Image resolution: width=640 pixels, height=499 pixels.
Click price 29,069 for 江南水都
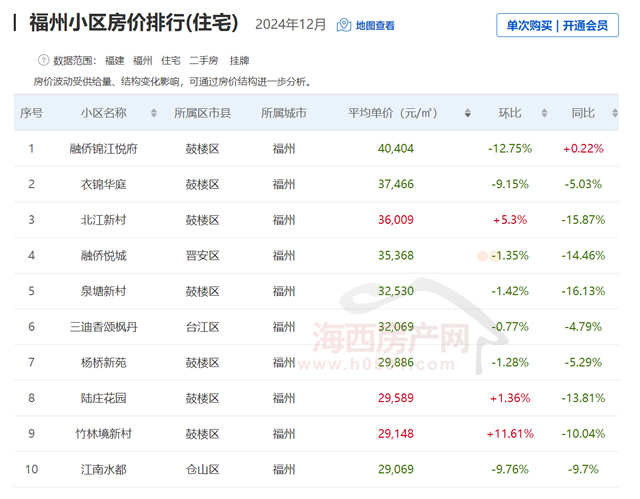pyautogui.click(x=396, y=469)
